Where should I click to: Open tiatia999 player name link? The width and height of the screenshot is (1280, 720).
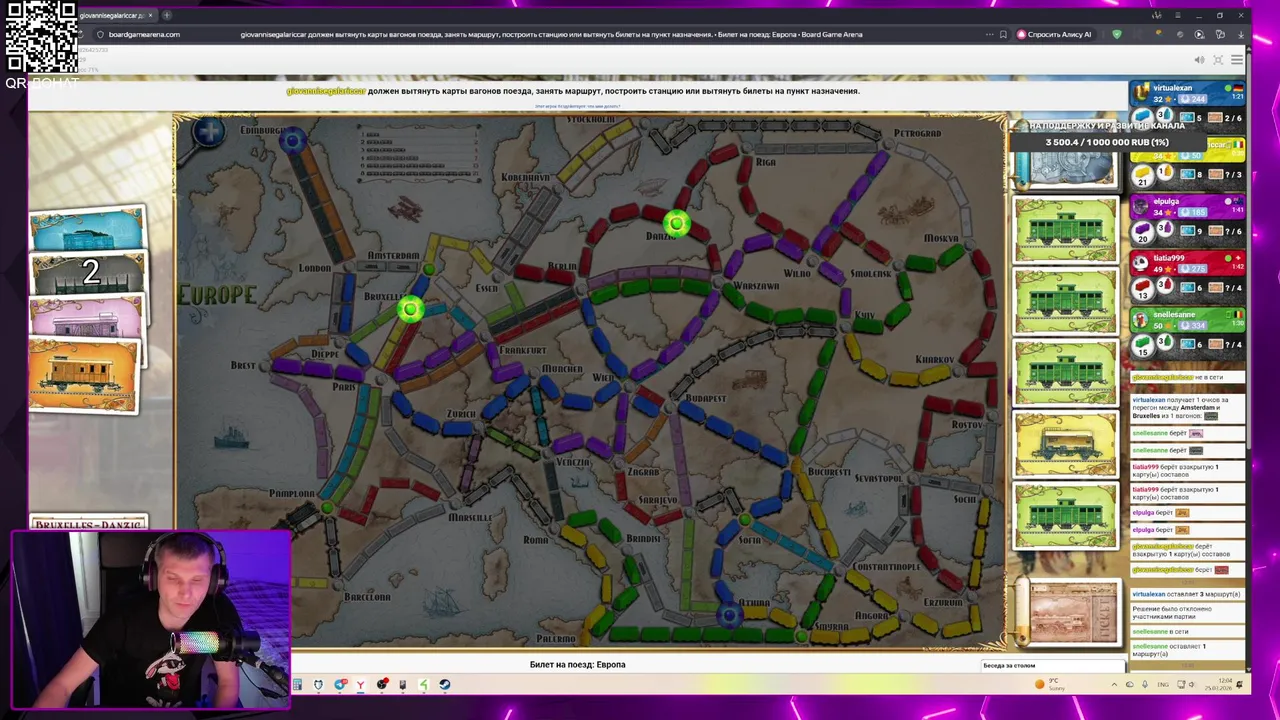click(x=1169, y=258)
